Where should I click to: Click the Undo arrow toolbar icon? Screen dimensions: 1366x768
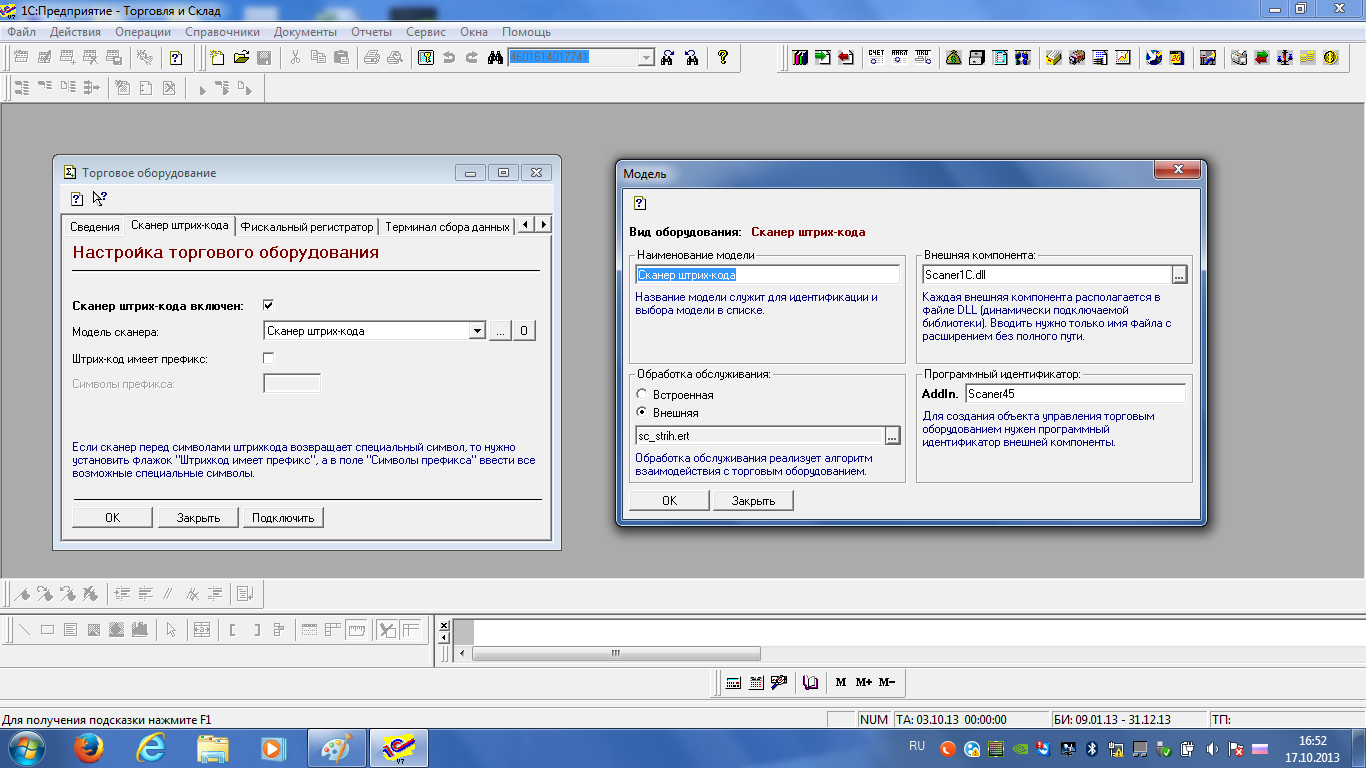pos(449,58)
